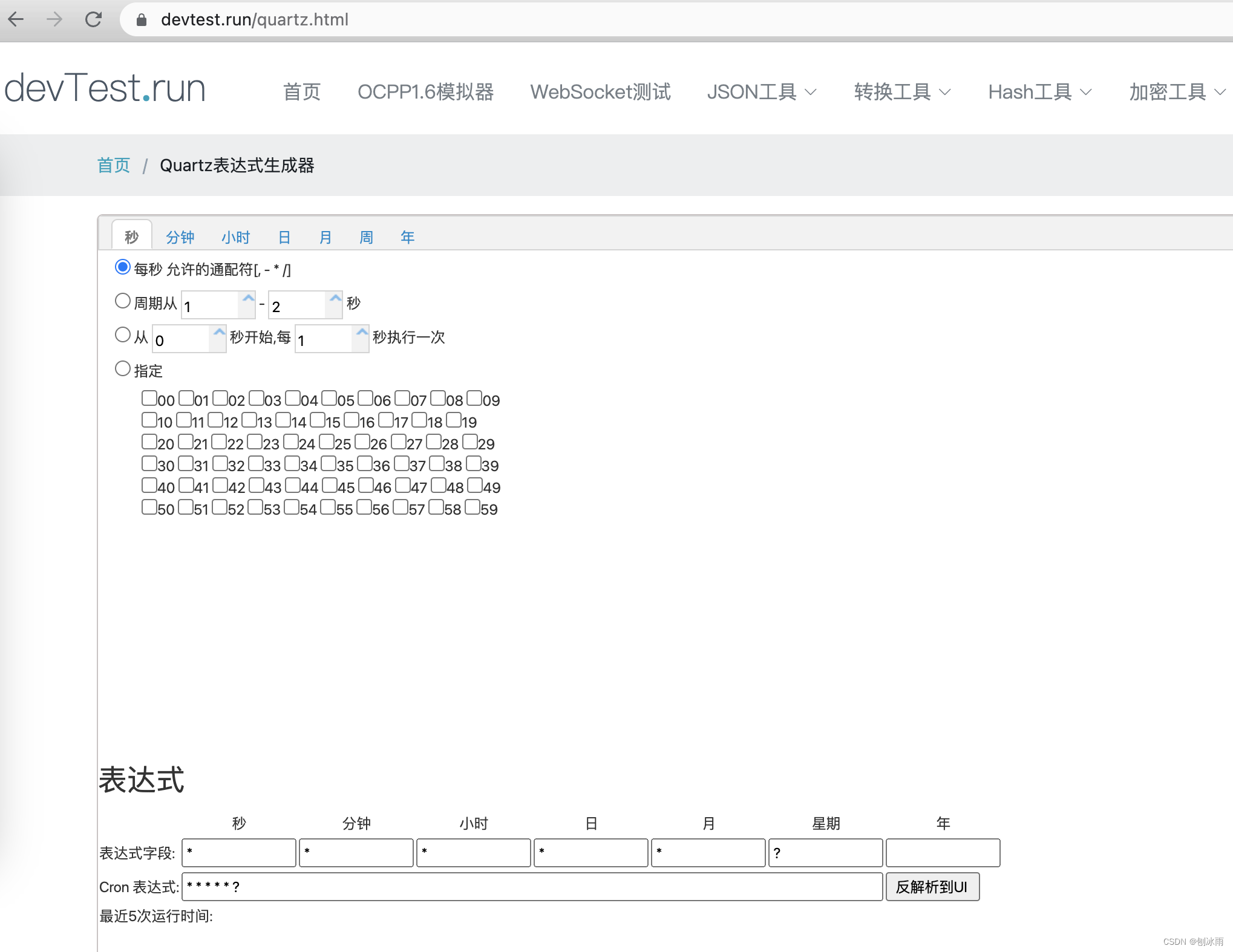Viewport: 1233px width, 952px height.
Task: Switch to the 分钟 tab
Action: (x=180, y=237)
